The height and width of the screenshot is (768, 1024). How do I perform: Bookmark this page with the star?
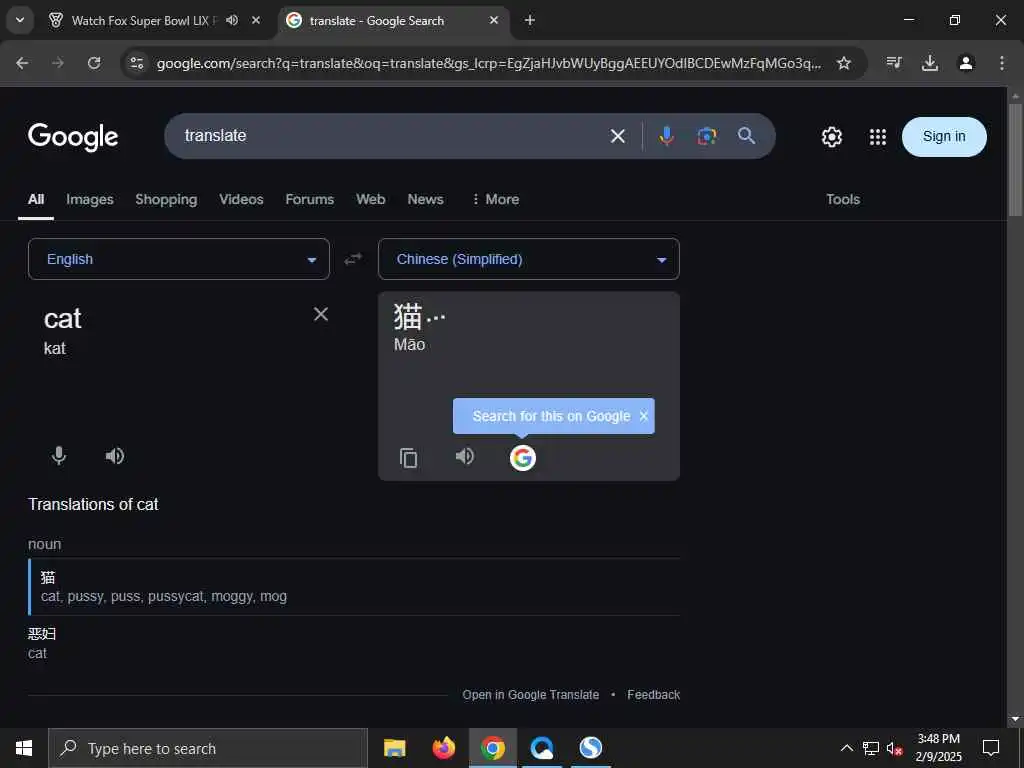[x=844, y=63]
